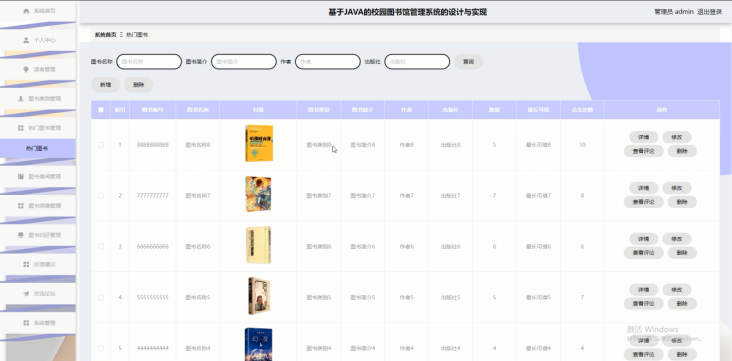This screenshot has height=361, width=732.
Task: Expand the 图书归还管理 sidebar menu
Action: (38, 235)
